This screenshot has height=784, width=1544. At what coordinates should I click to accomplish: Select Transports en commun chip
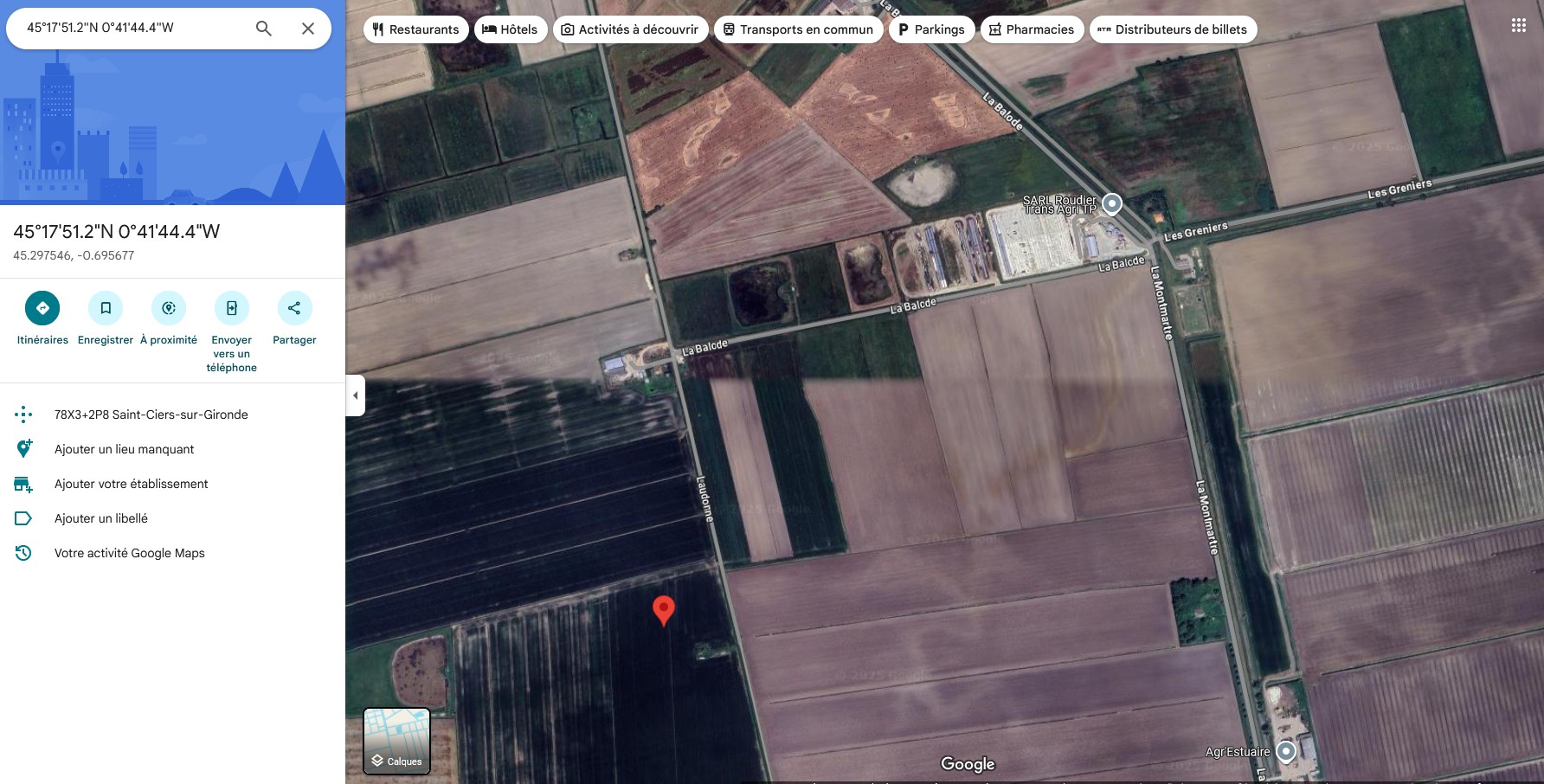pos(799,29)
